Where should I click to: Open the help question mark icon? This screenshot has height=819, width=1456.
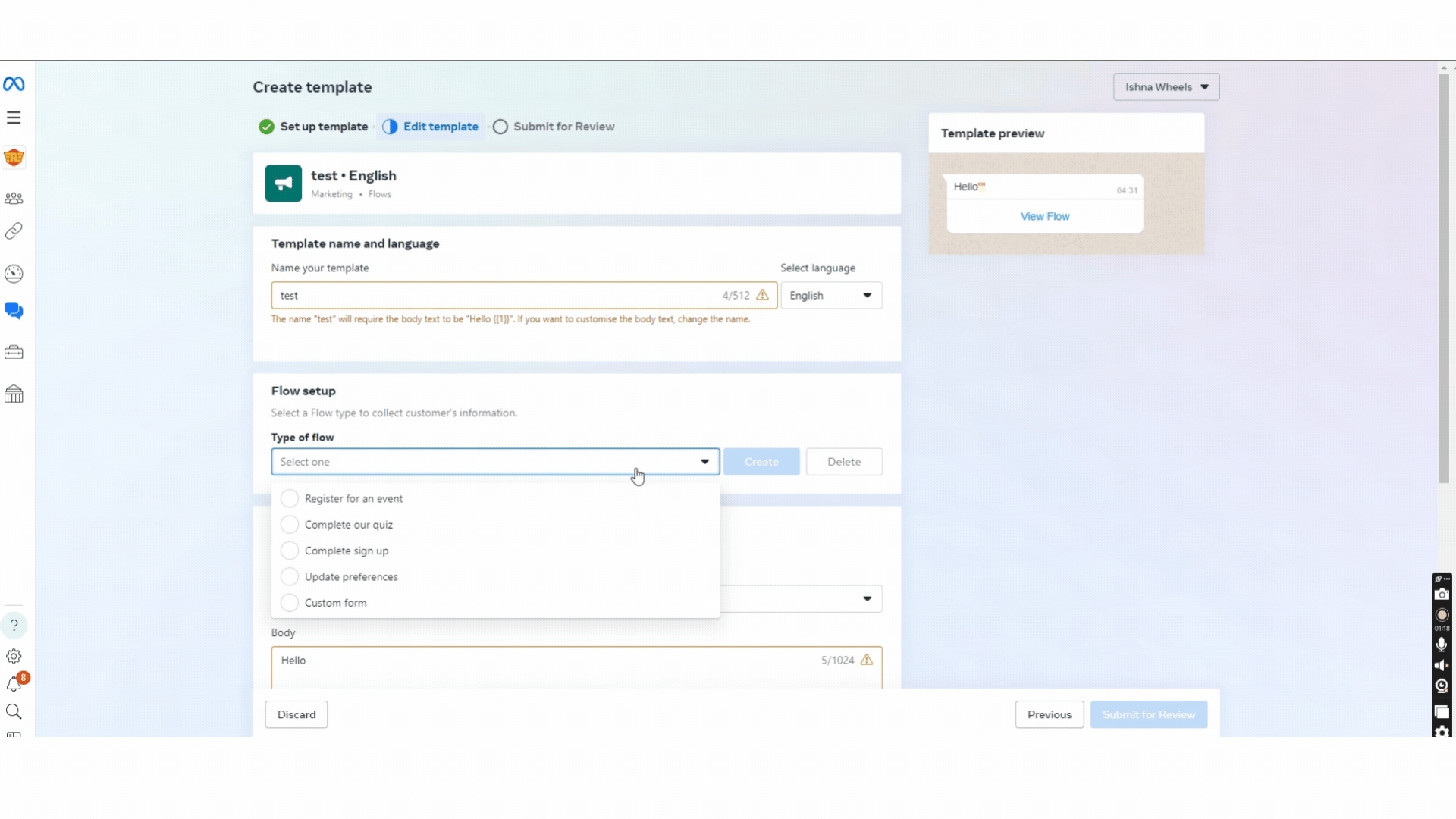14,626
